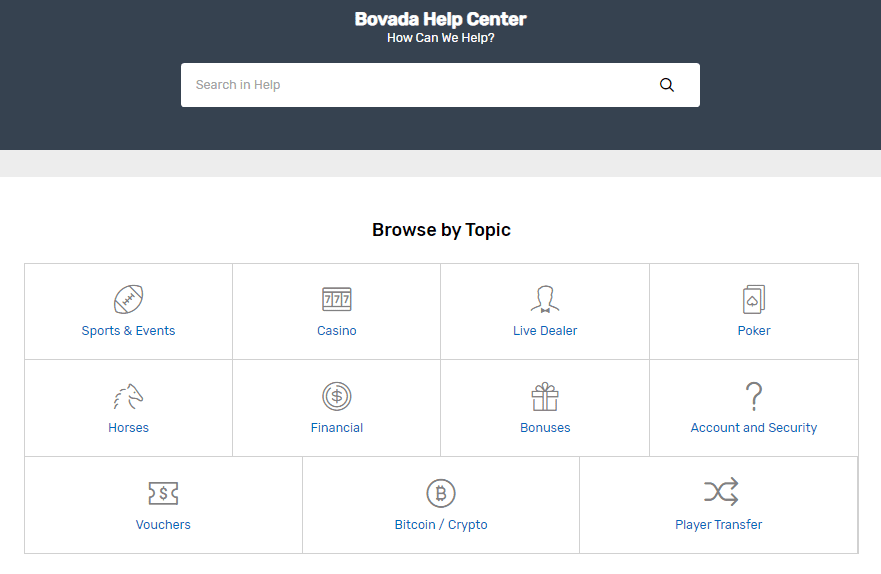Open the Financial topic link
The width and height of the screenshot is (881, 574).
pyautogui.click(x=337, y=428)
